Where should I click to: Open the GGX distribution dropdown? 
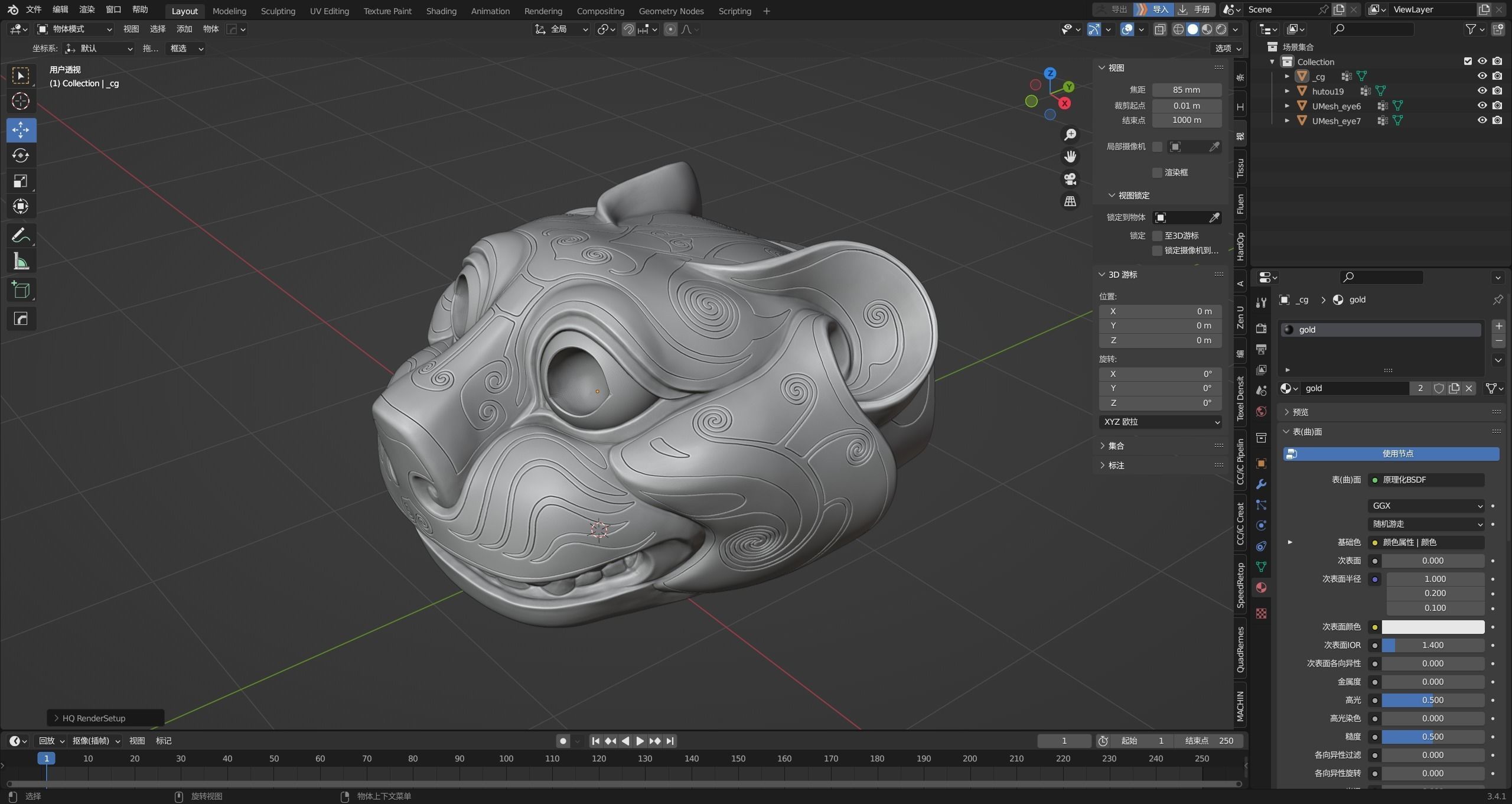point(1426,506)
